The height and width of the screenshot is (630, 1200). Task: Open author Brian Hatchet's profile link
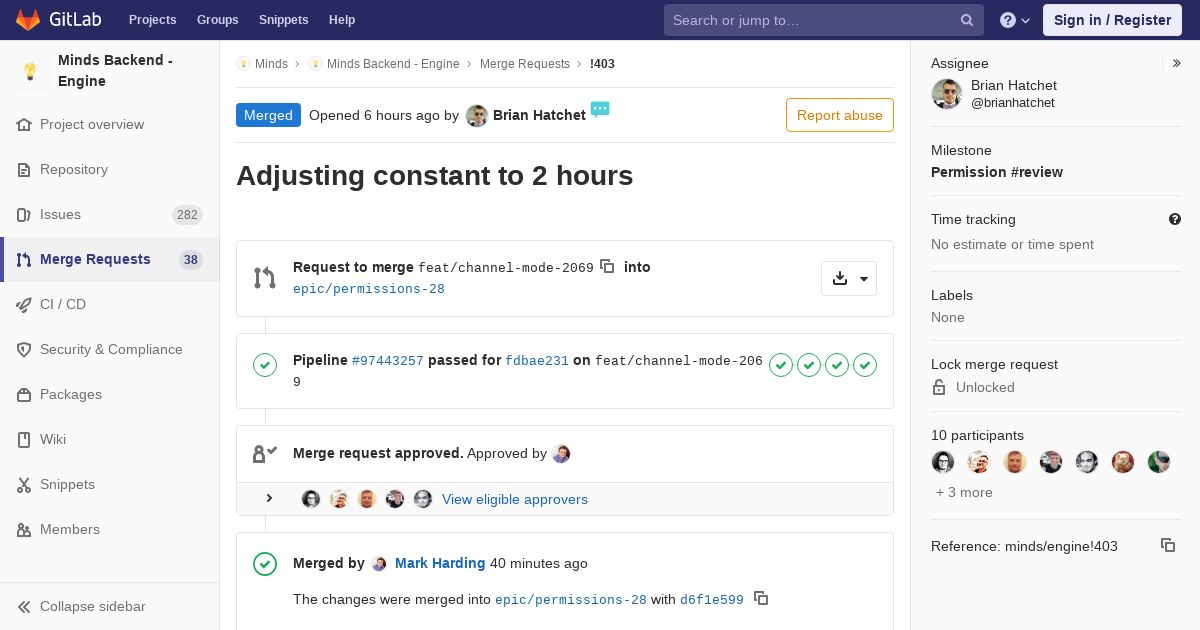(539, 115)
